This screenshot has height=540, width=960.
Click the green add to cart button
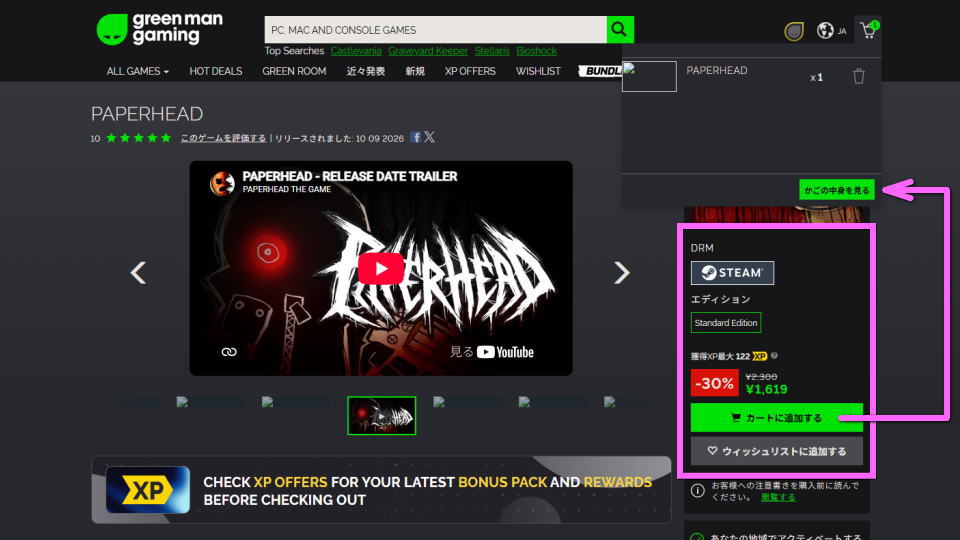pyautogui.click(x=776, y=418)
